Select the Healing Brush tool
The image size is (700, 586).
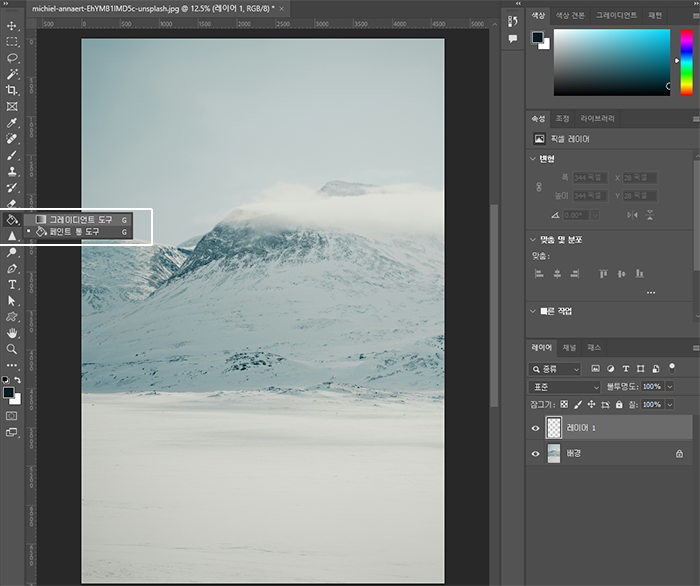click(x=12, y=139)
